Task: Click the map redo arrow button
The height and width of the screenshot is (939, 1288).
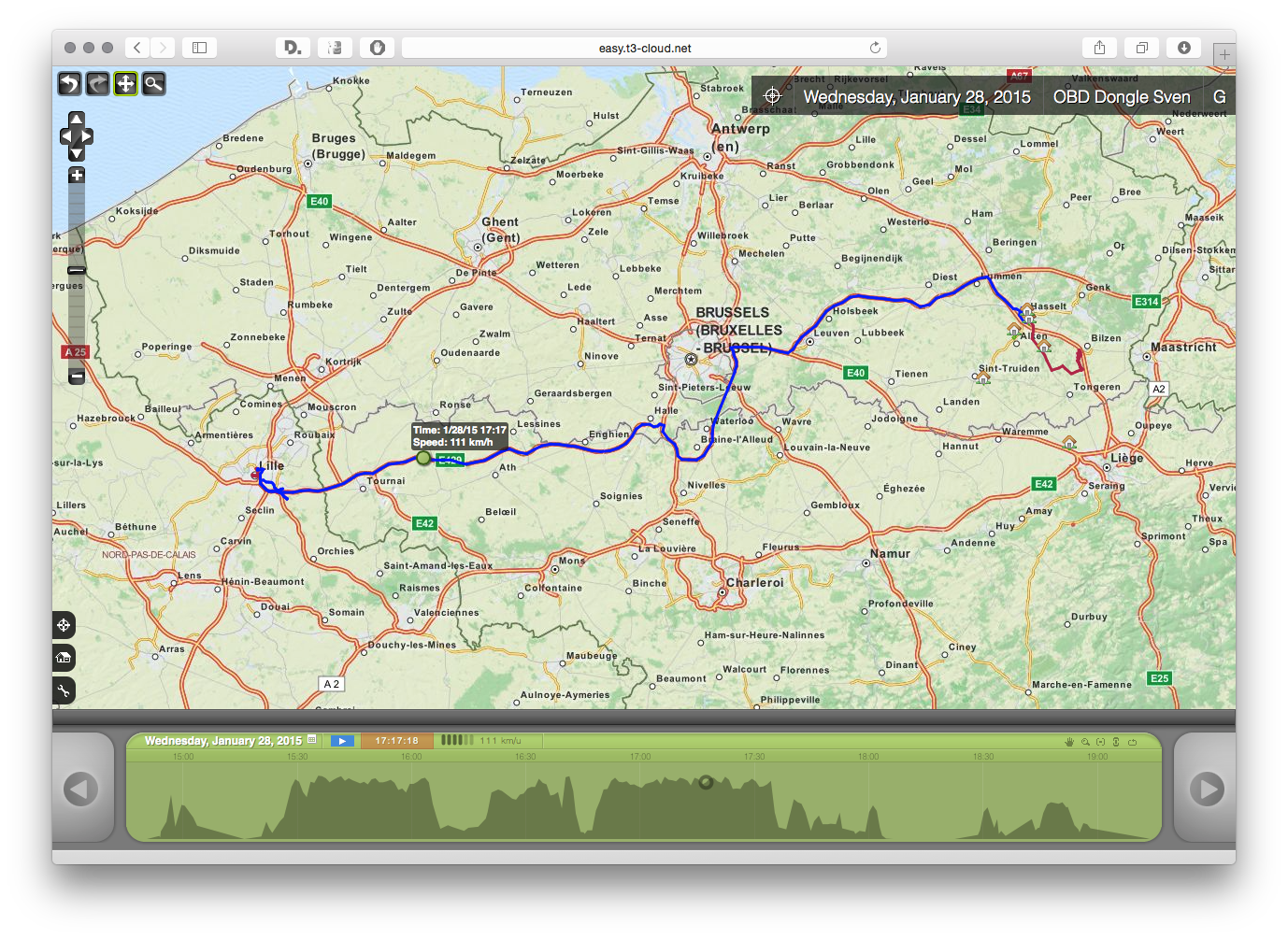Action: (97, 84)
